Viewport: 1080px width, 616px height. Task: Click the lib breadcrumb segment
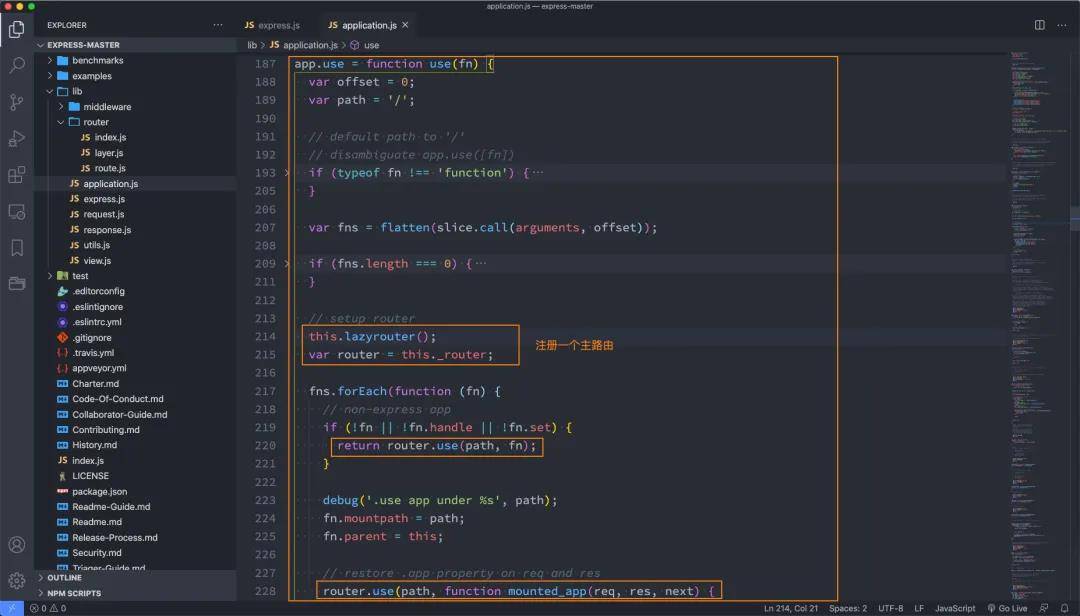pyautogui.click(x=252, y=45)
